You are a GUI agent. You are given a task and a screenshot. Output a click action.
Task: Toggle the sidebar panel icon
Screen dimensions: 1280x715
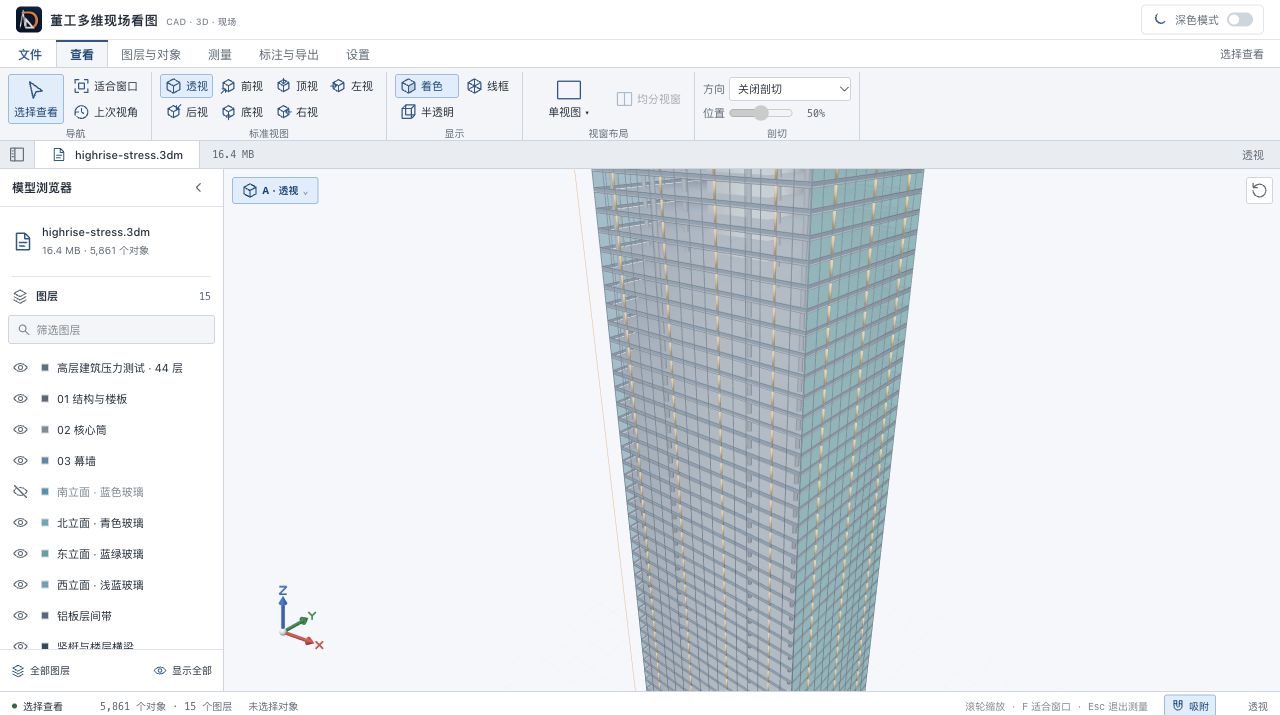pos(17,155)
